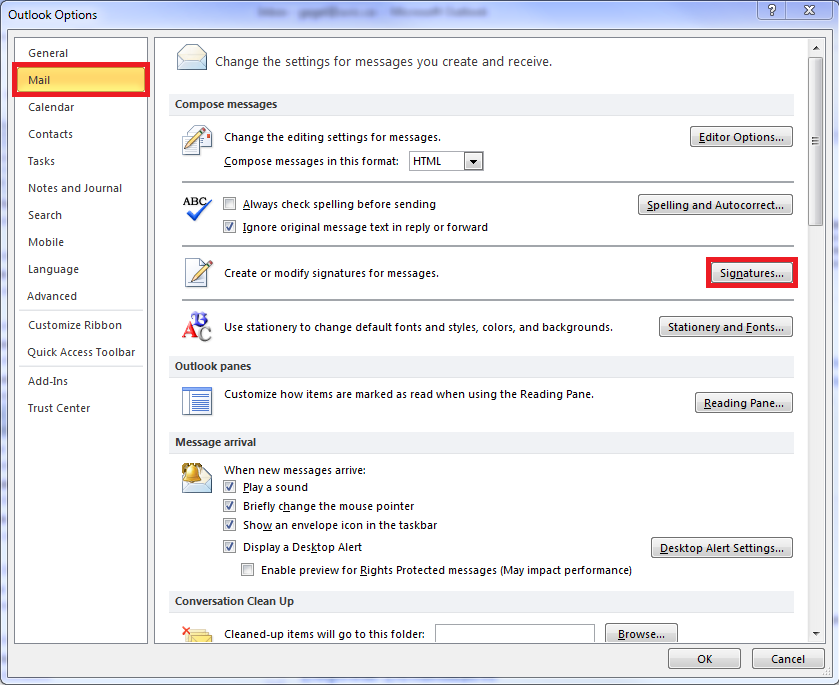Open Editor Options
The width and height of the screenshot is (839, 685).
741,137
